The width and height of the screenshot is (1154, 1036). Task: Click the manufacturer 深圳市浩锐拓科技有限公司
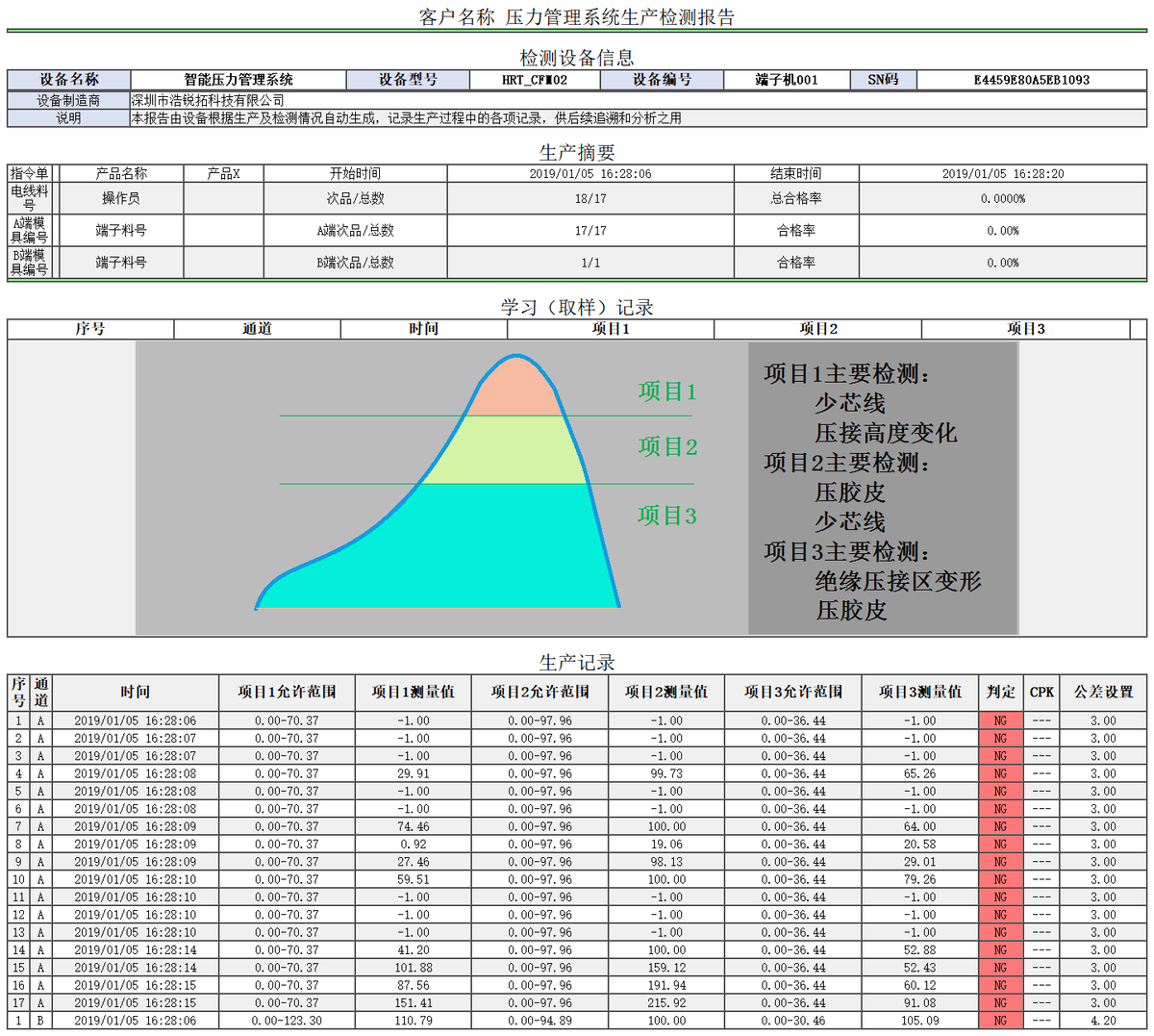[208, 100]
